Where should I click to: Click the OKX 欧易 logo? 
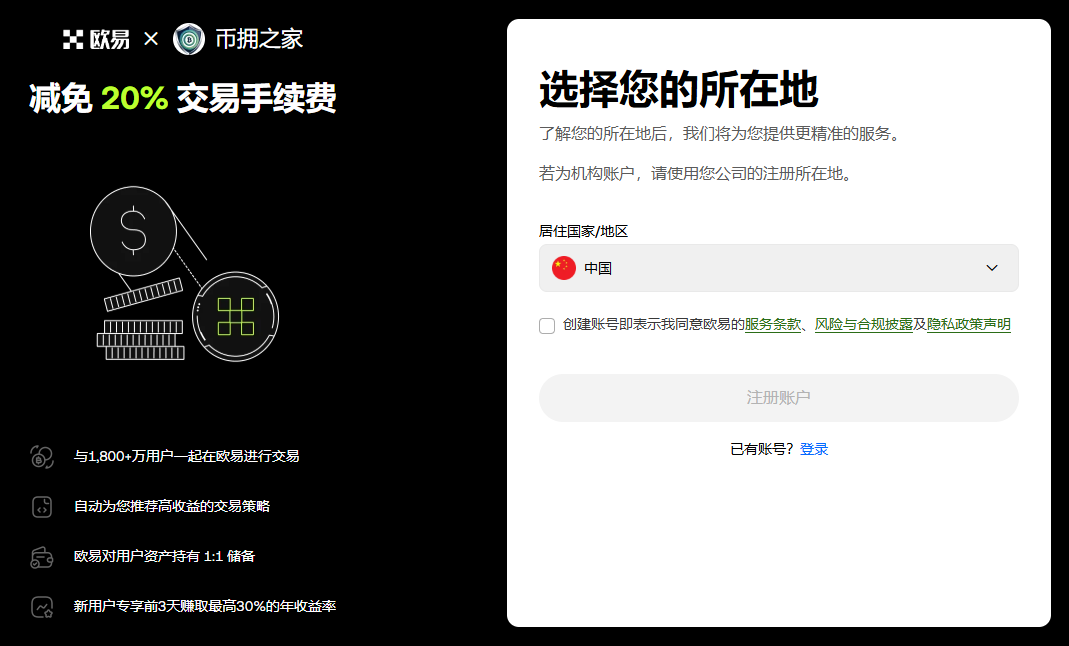tap(96, 40)
